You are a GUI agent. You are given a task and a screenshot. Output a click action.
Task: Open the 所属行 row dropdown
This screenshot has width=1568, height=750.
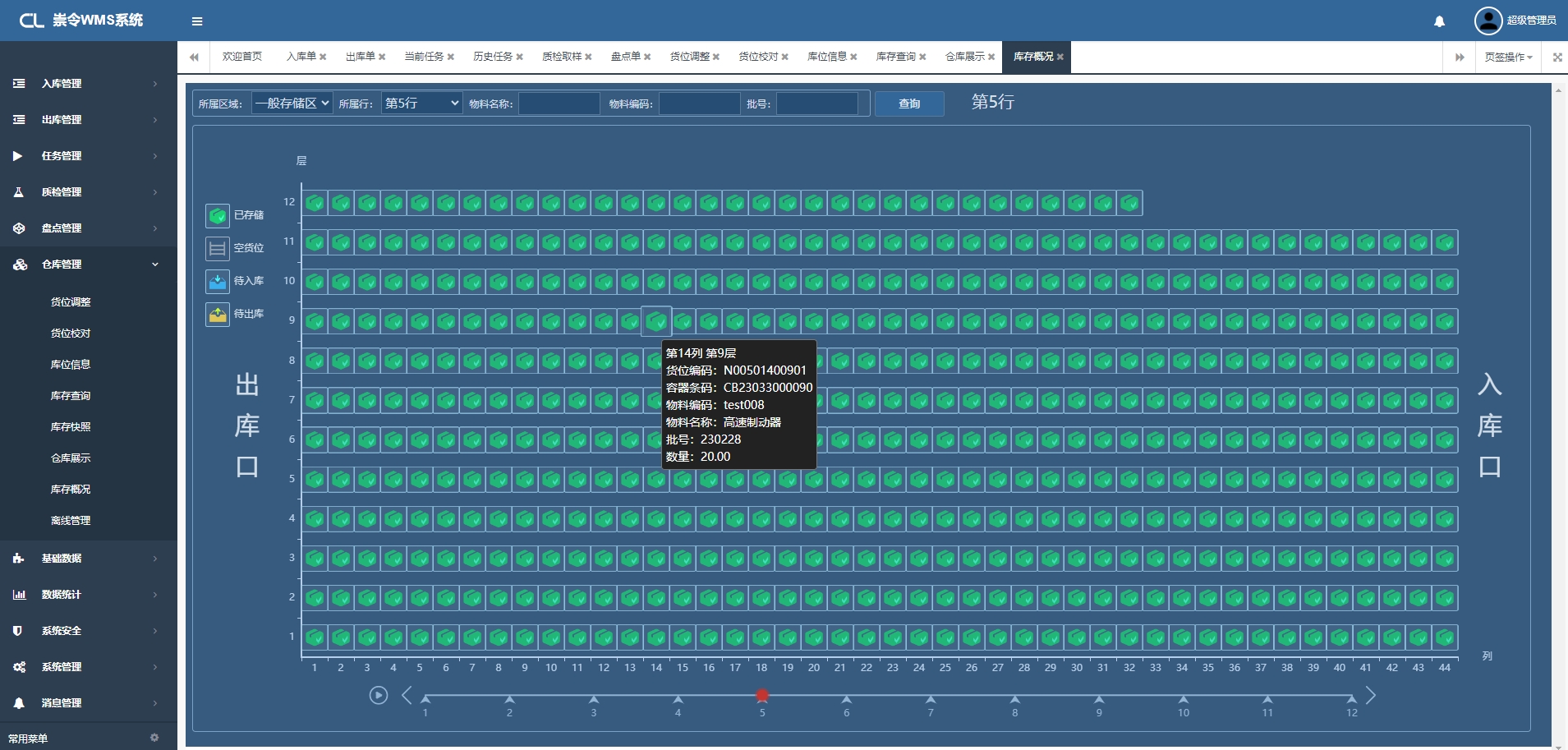tap(421, 104)
